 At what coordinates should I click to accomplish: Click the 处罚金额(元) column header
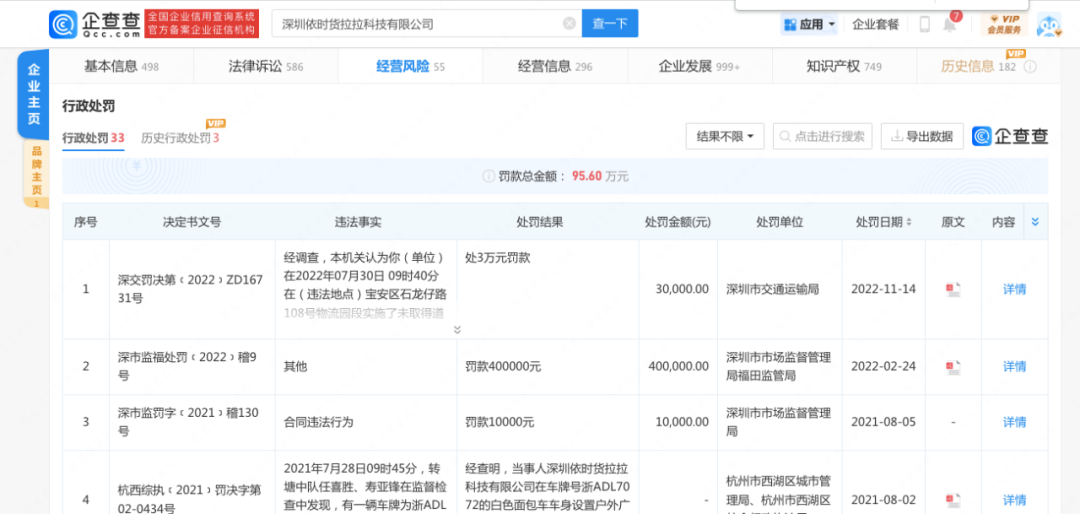coord(678,223)
